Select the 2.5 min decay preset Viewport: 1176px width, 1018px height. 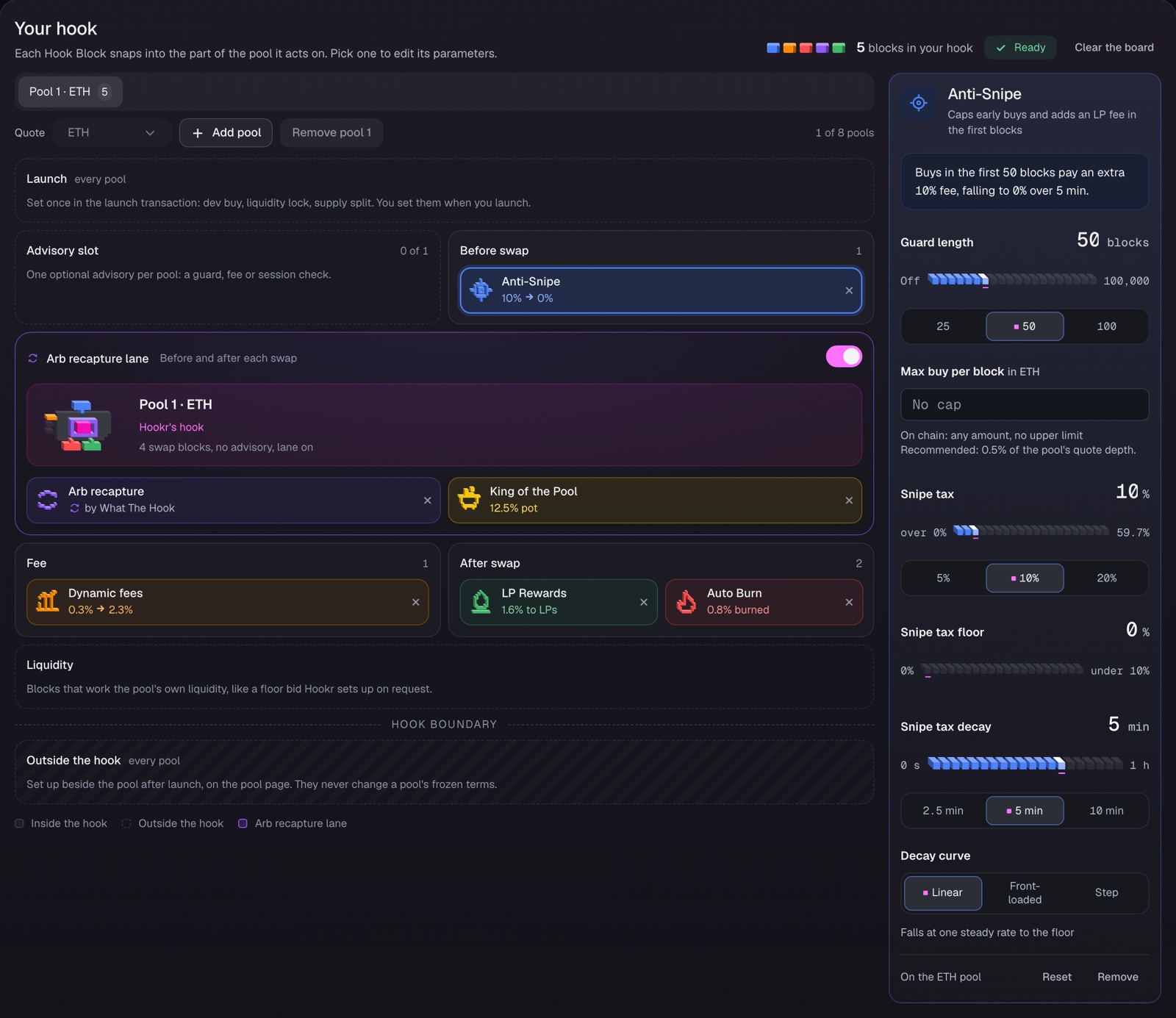pyautogui.click(x=943, y=811)
